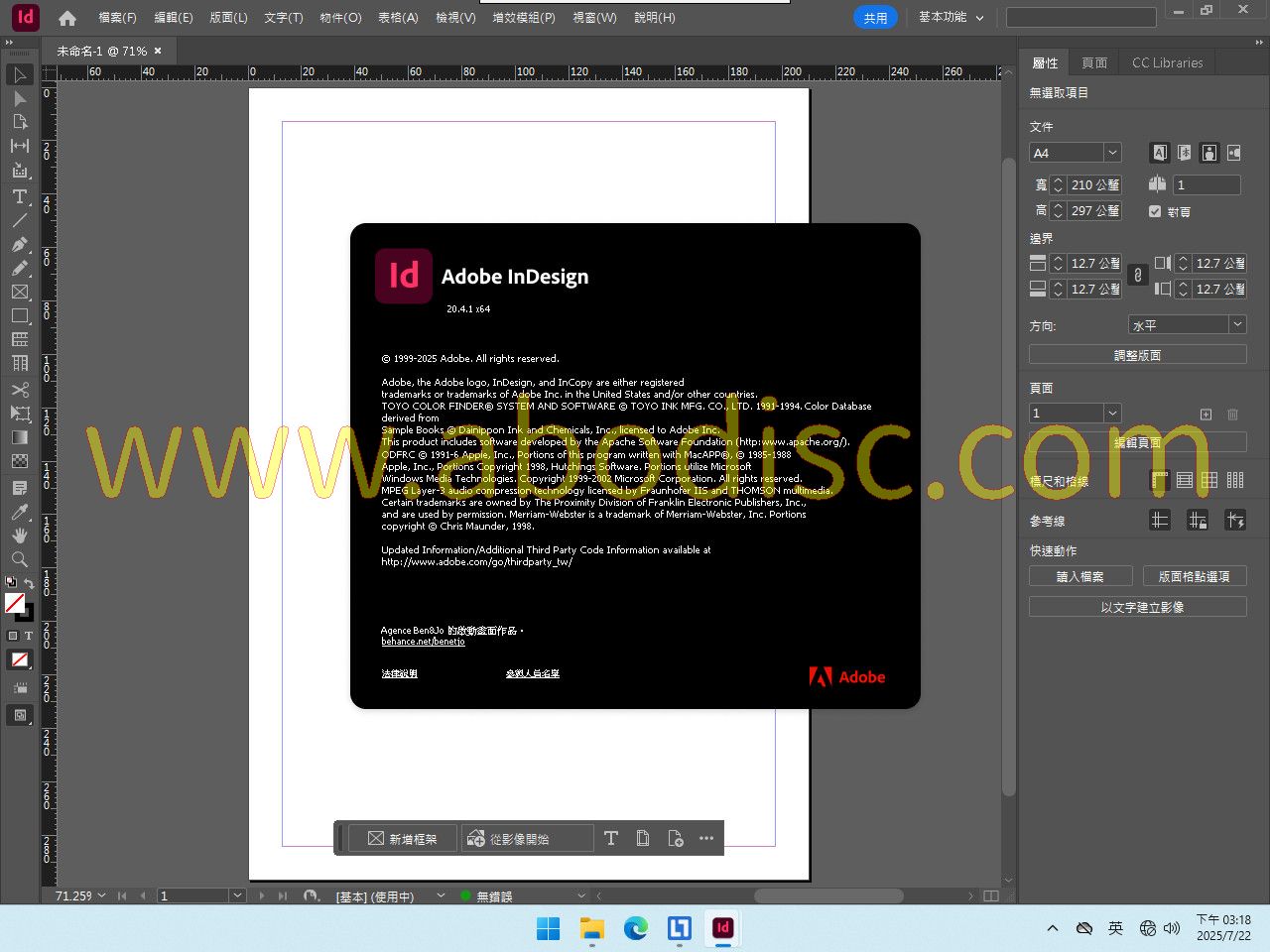The width and height of the screenshot is (1270, 952).
Task: Select the Zoom tool magnifier
Action: coord(20,559)
